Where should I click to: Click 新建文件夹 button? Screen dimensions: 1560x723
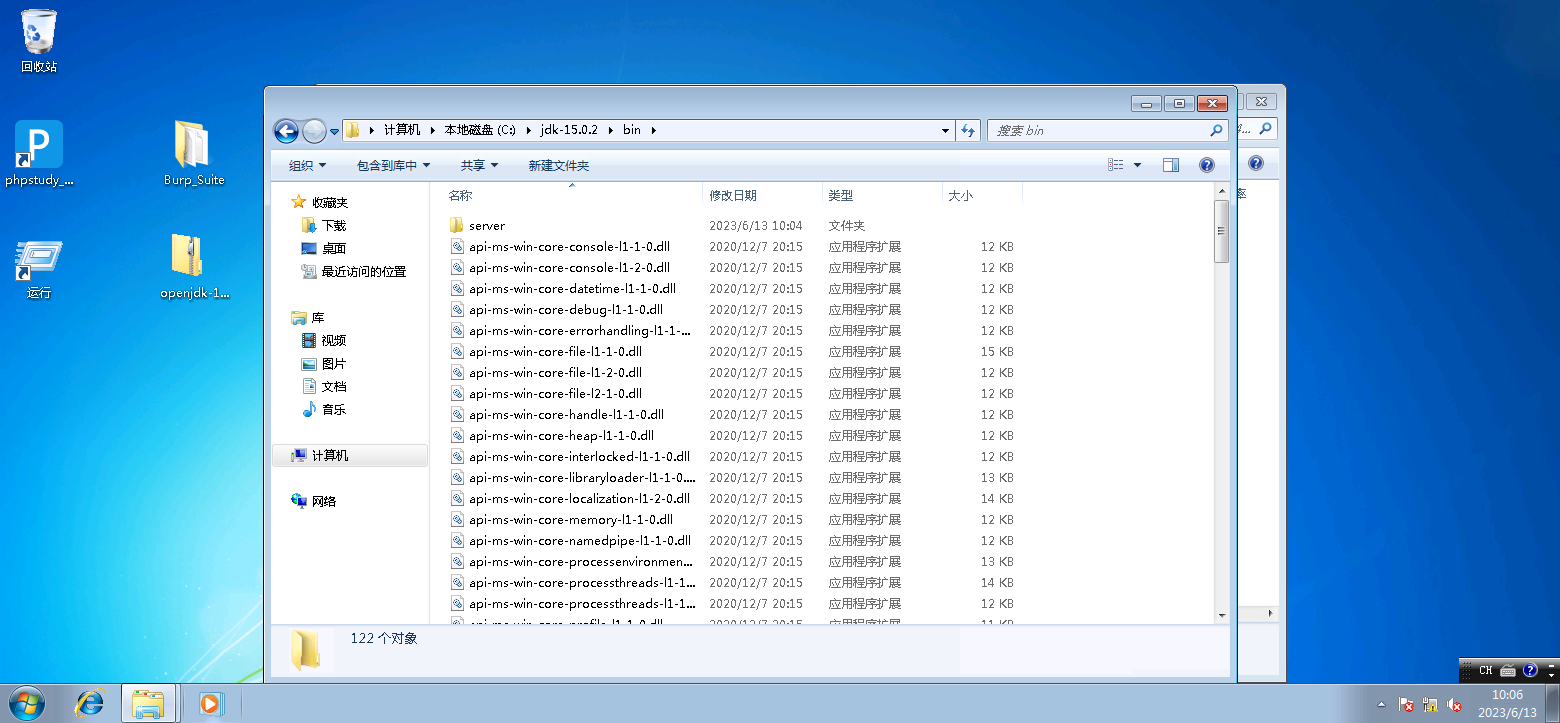[x=559, y=165]
